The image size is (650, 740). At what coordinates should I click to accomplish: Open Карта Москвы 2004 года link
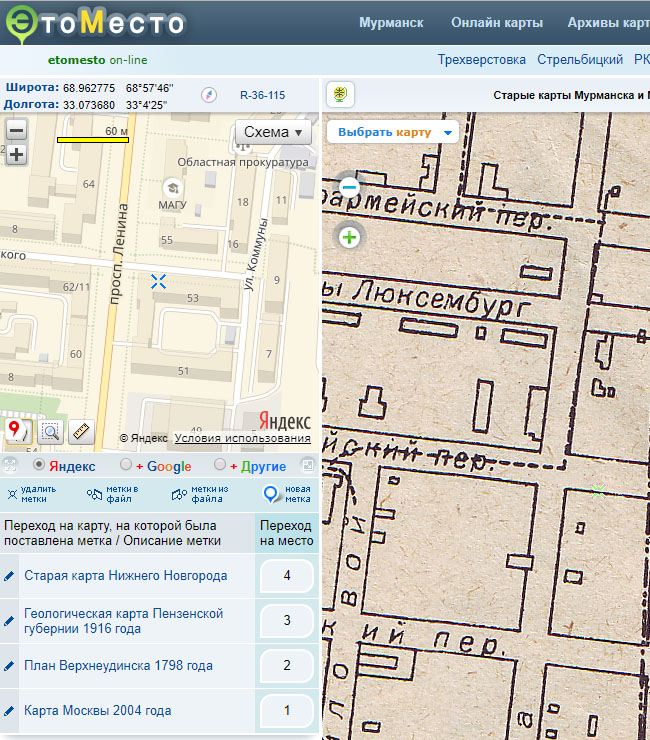(98, 710)
